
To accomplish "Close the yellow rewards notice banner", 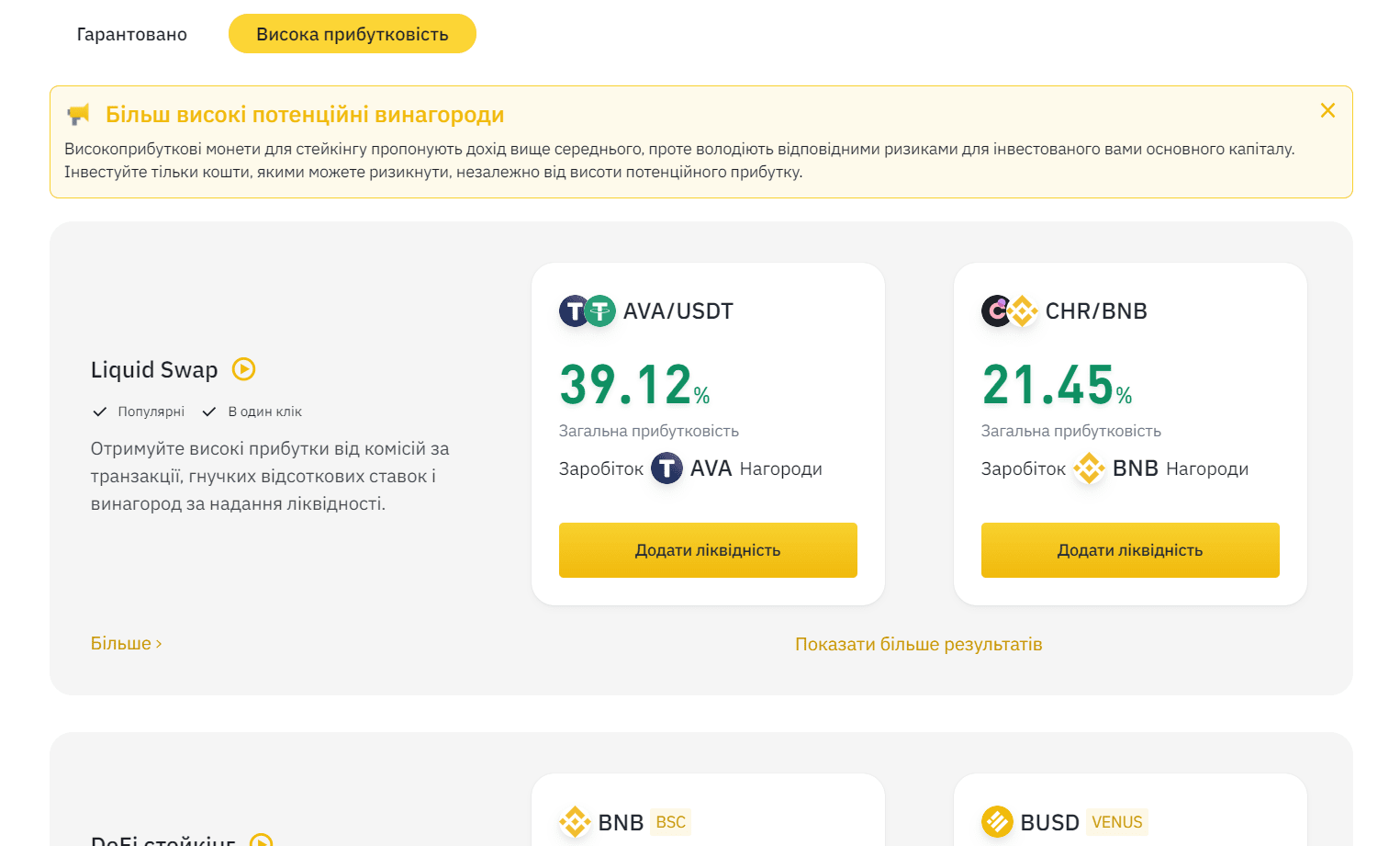I will point(1327,110).
